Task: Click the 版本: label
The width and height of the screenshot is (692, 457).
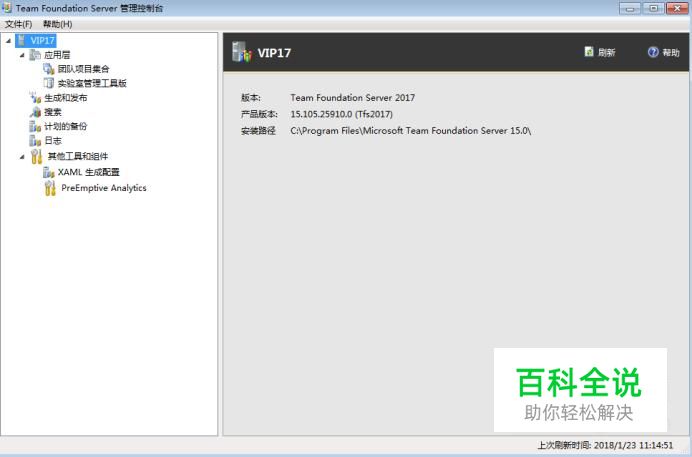Action: click(x=251, y=97)
